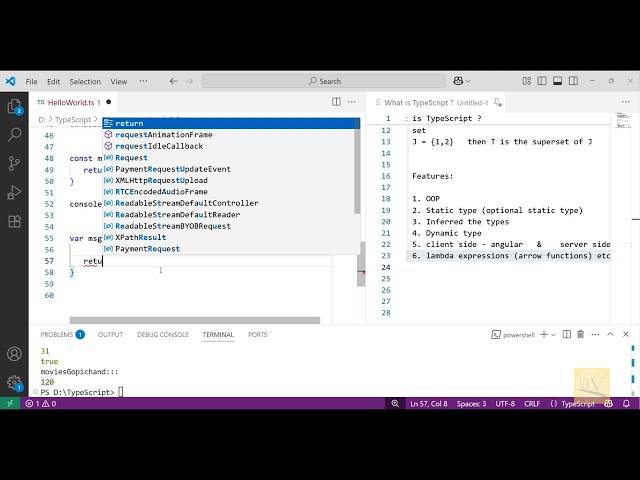The width and height of the screenshot is (640, 480).
Task: Open the Source Control view
Action: click(x=14, y=163)
